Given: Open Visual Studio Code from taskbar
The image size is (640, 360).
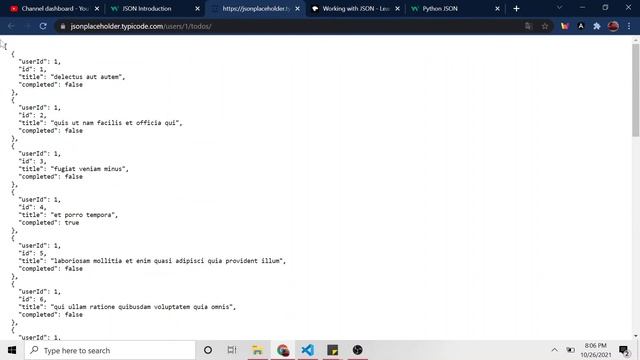Looking at the screenshot, I should [x=307, y=350].
